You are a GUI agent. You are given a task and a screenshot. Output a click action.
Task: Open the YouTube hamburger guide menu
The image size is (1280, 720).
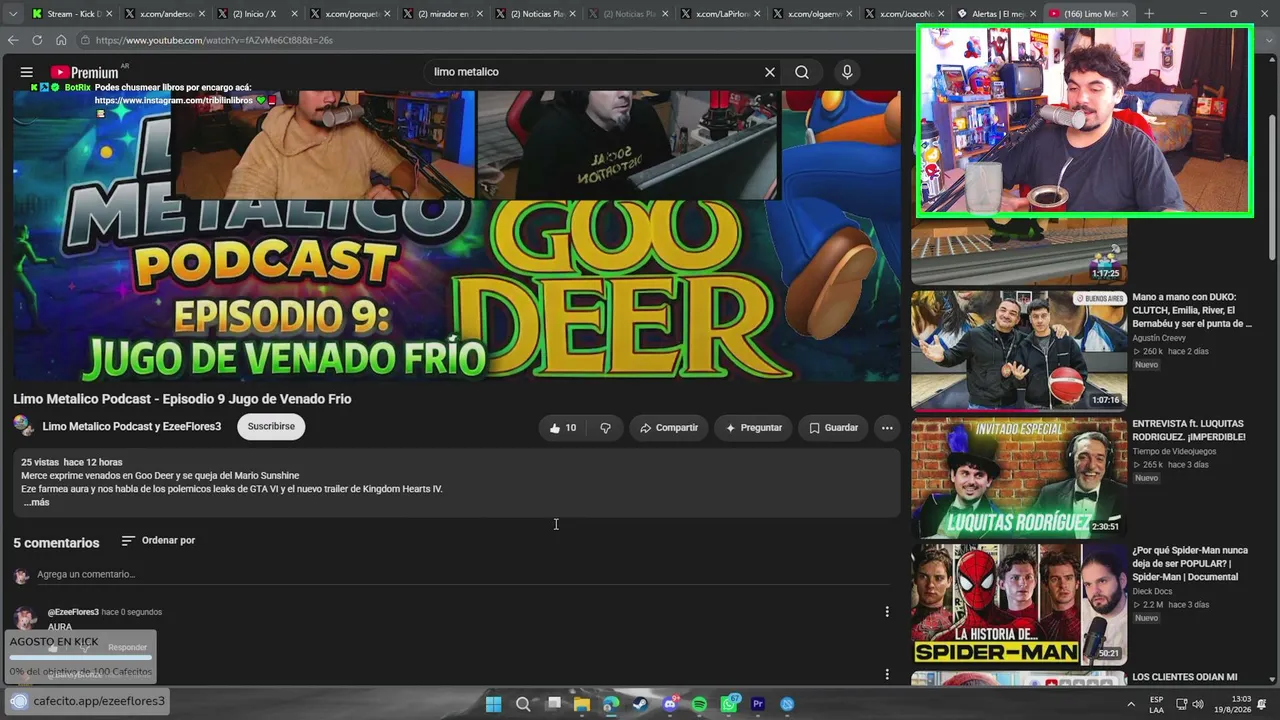tap(27, 72)
